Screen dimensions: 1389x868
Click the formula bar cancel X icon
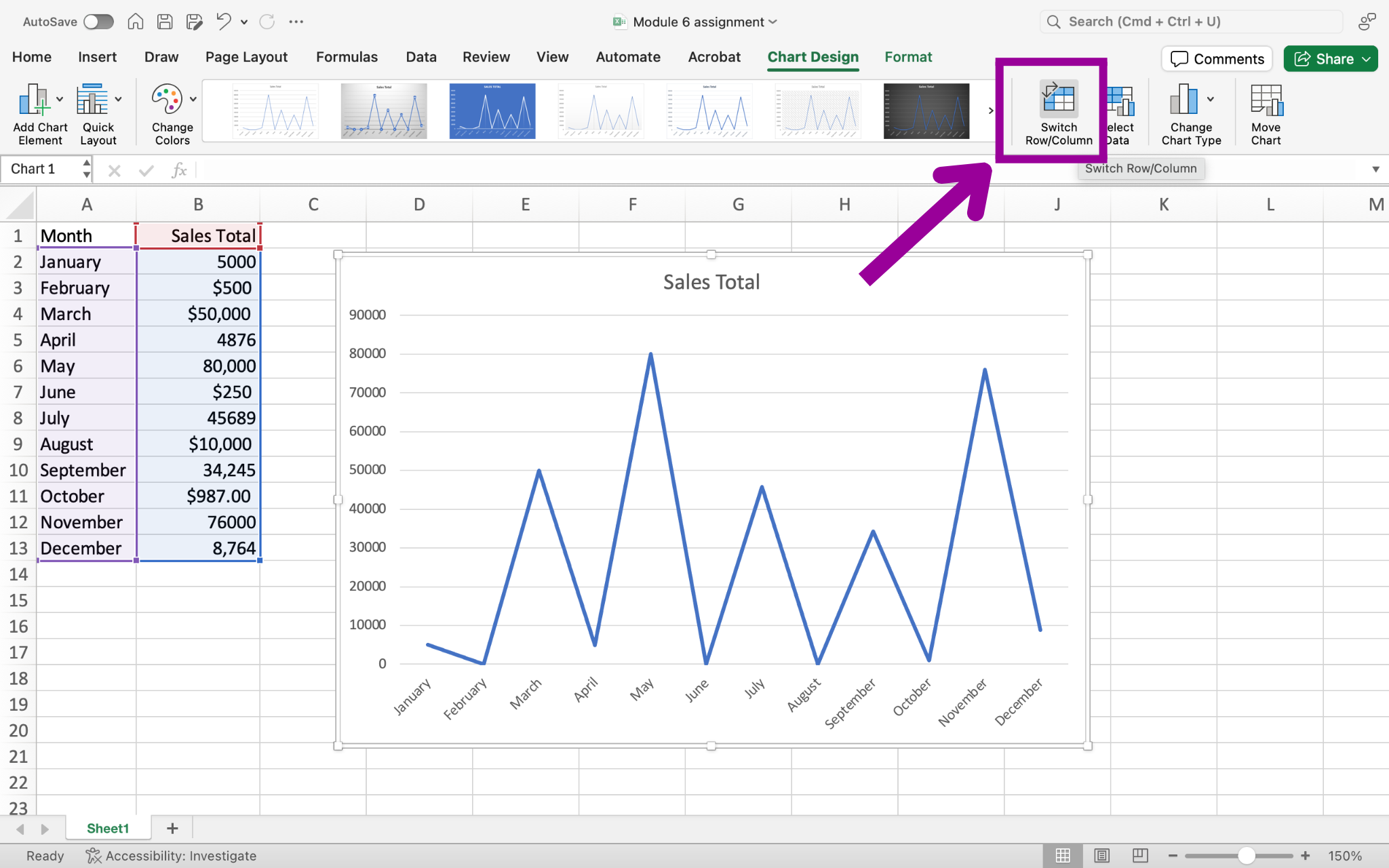click(115, 170)
